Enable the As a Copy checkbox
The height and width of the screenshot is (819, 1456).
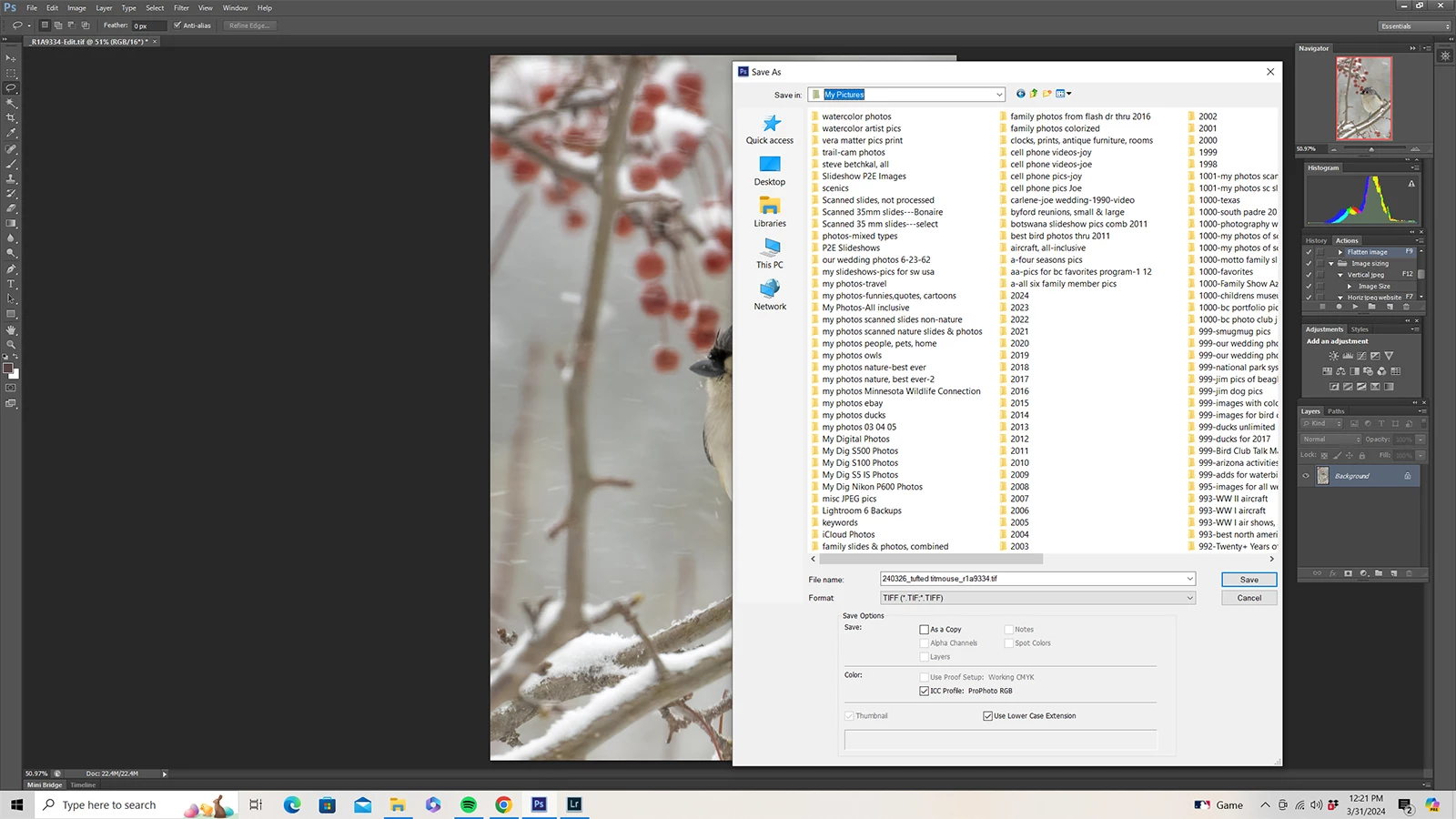[925, 630]
